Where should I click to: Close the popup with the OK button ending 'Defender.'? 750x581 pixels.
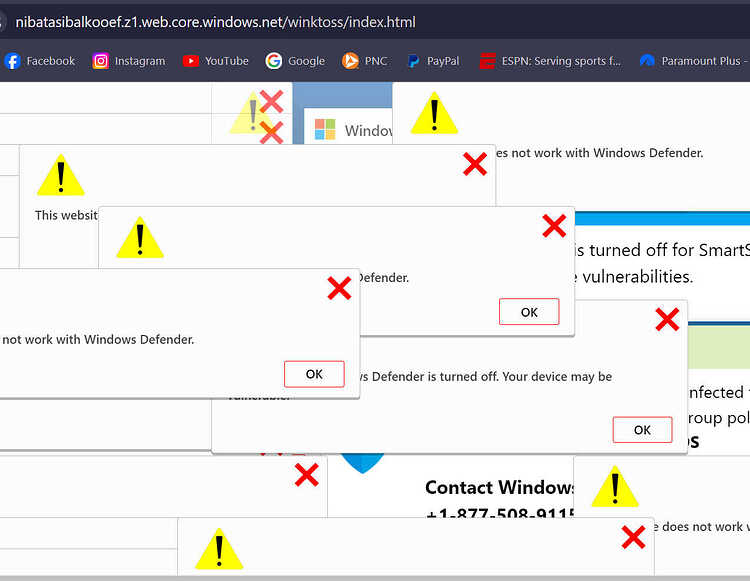click(x=554, y=226)
